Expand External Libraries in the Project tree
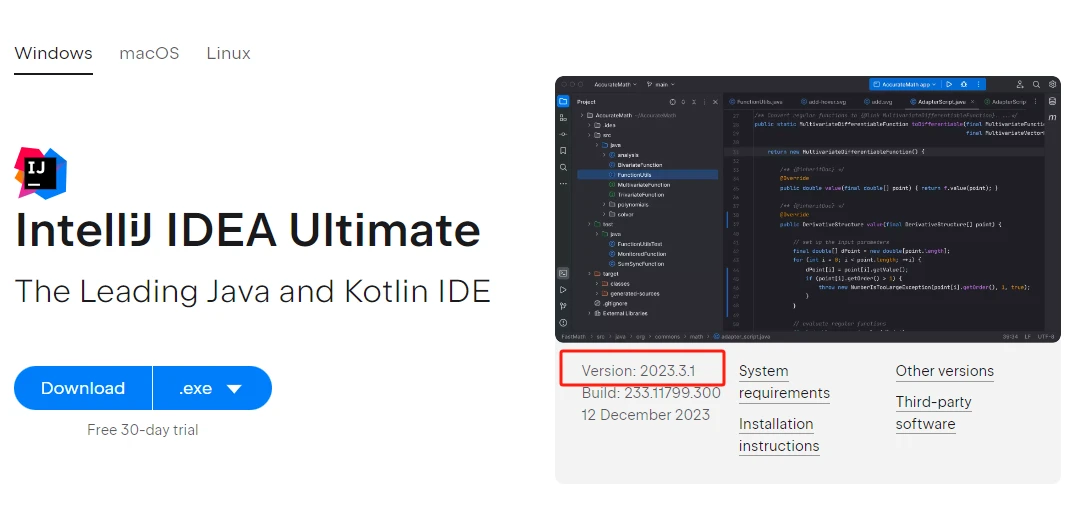The image size is (1091, 521). (x=589, y=314)
